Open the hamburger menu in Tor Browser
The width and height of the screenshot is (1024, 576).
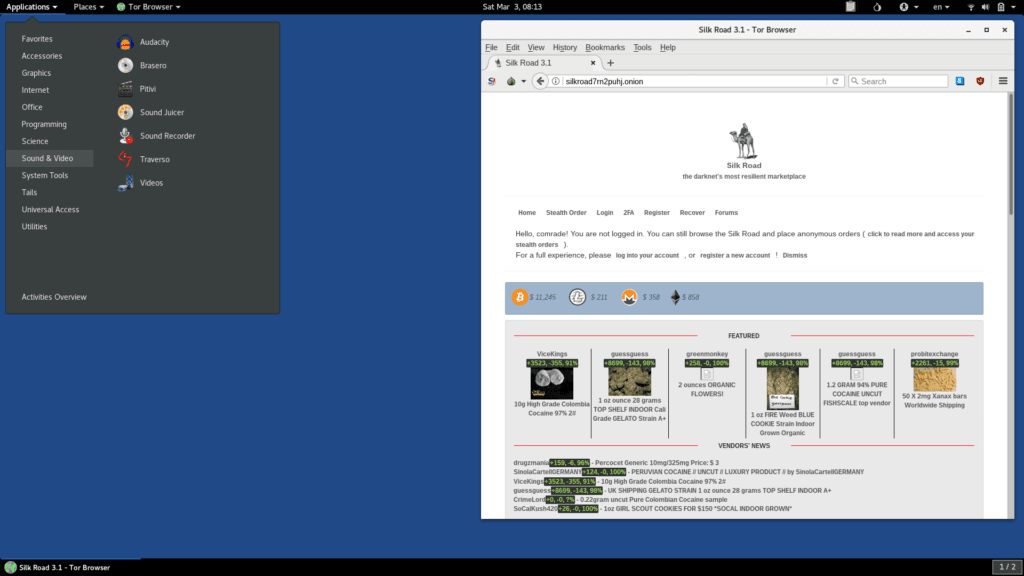tap(1002, 81)
